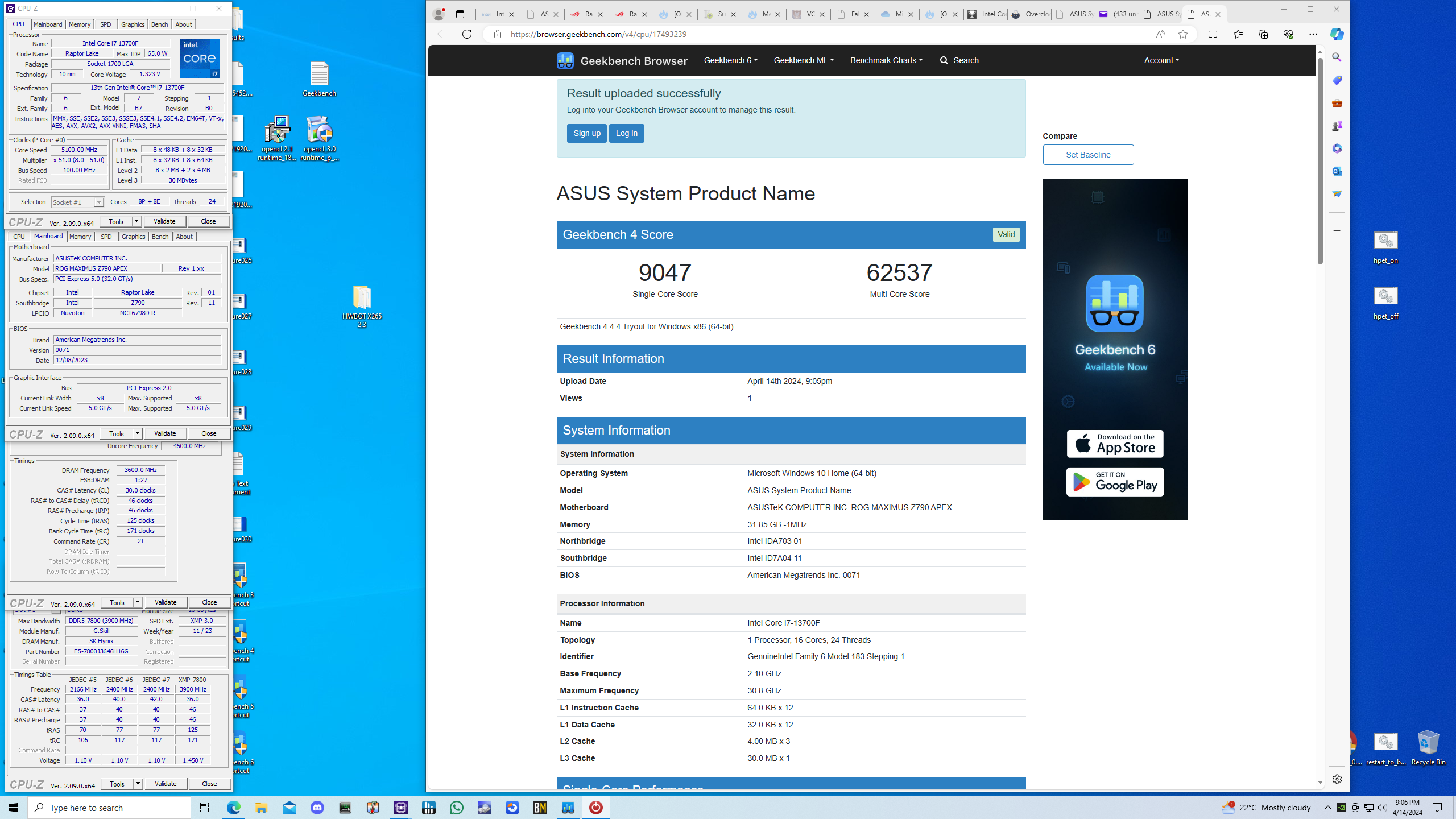The height and width of the screenshot is (819, 1456).
Task: Click the Valid badge on score header
Action: coord(1006,234)
